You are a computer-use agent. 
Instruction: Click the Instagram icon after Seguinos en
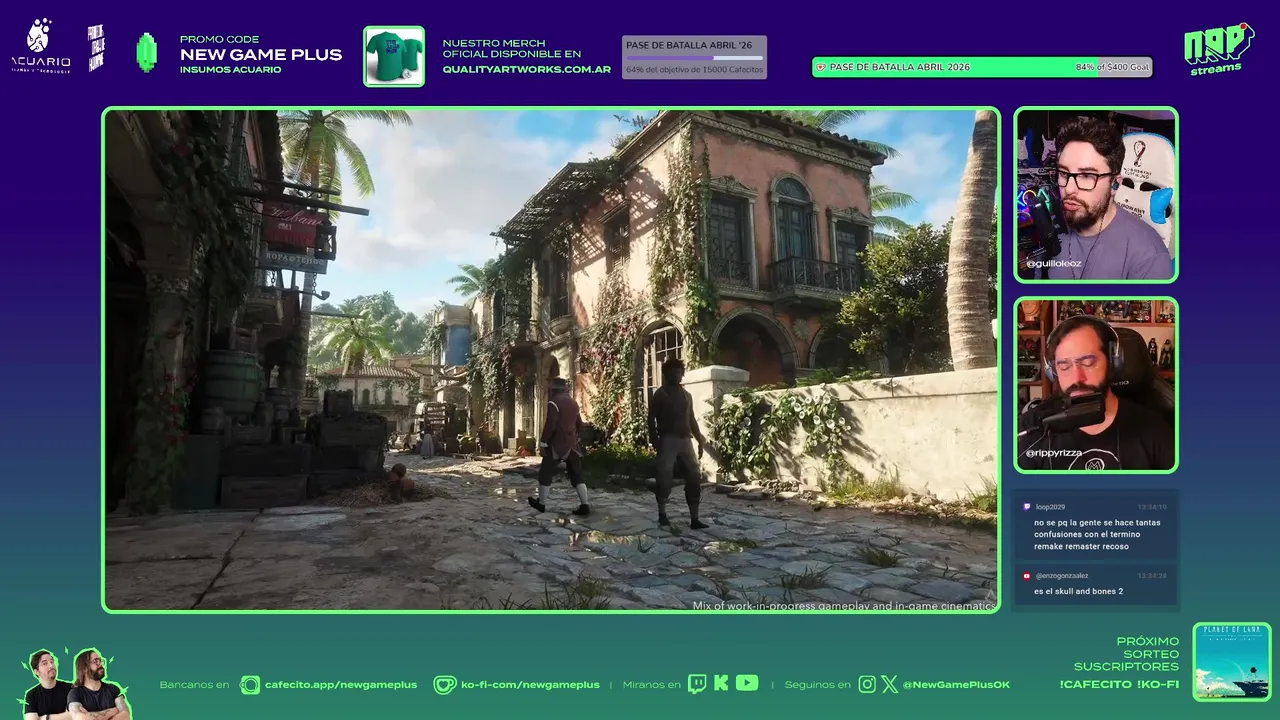(x=867, y=684)
